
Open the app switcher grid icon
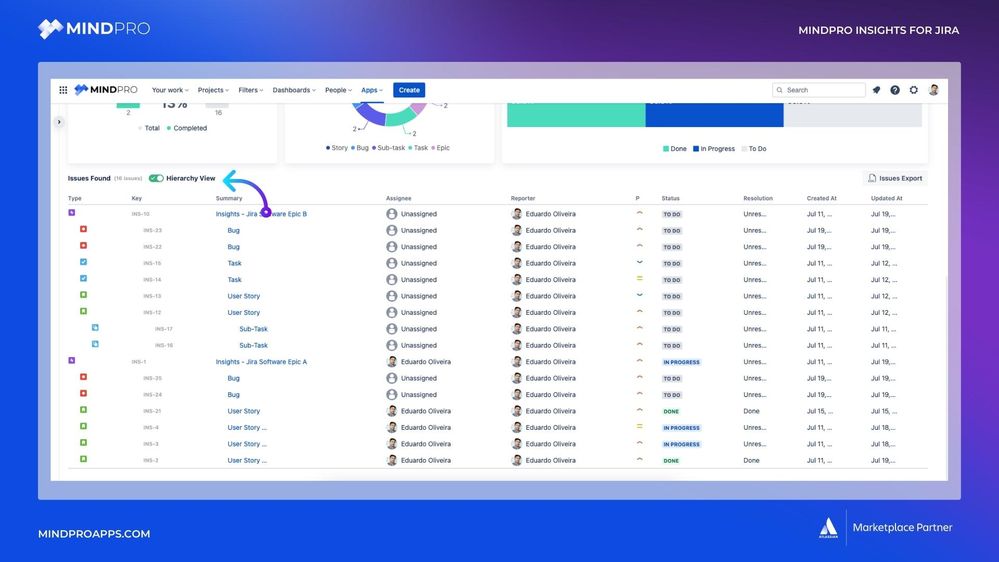point(63,90)
